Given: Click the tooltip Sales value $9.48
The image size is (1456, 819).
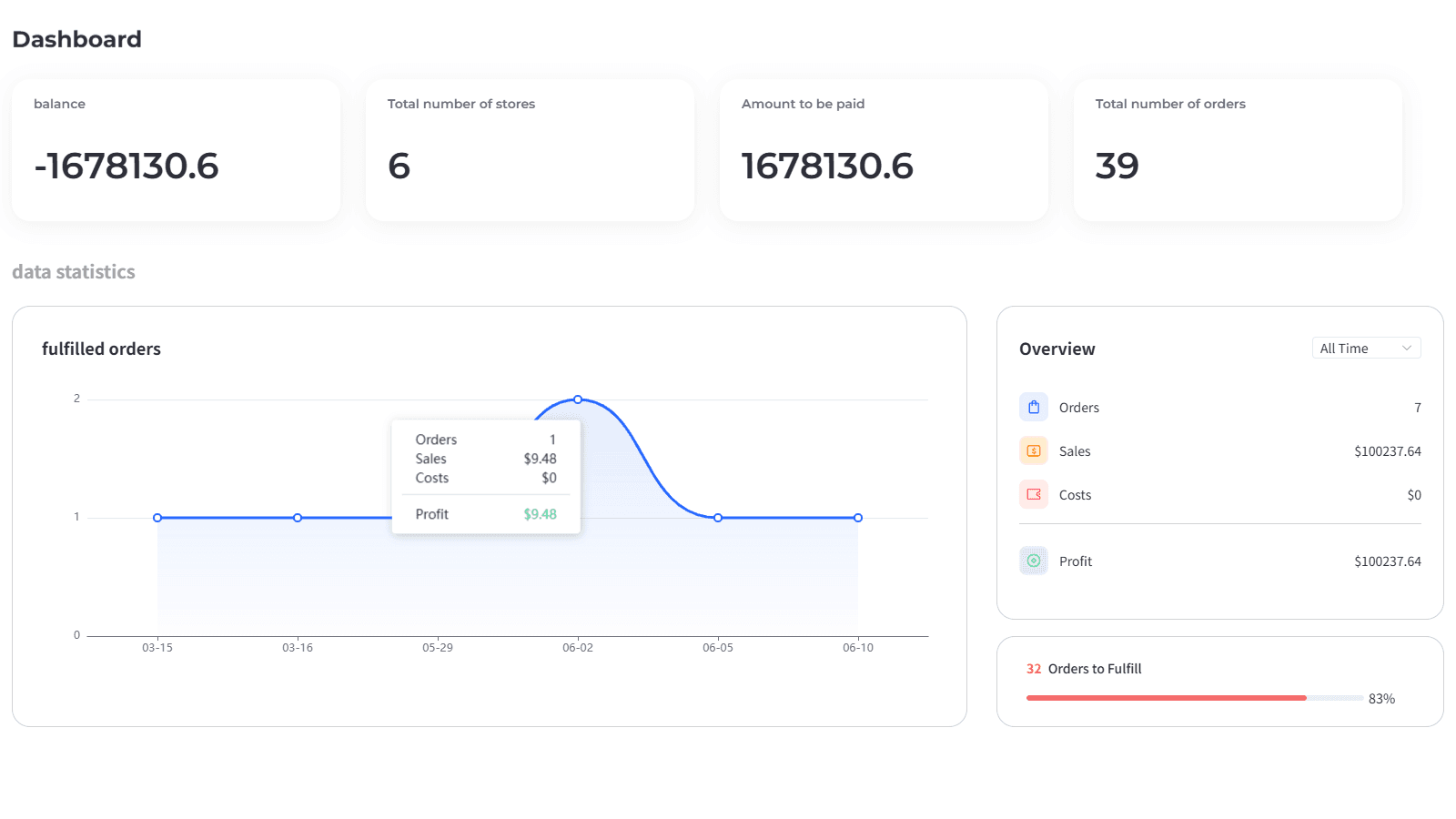Looking at the screenshot, I should pos(541,459).
